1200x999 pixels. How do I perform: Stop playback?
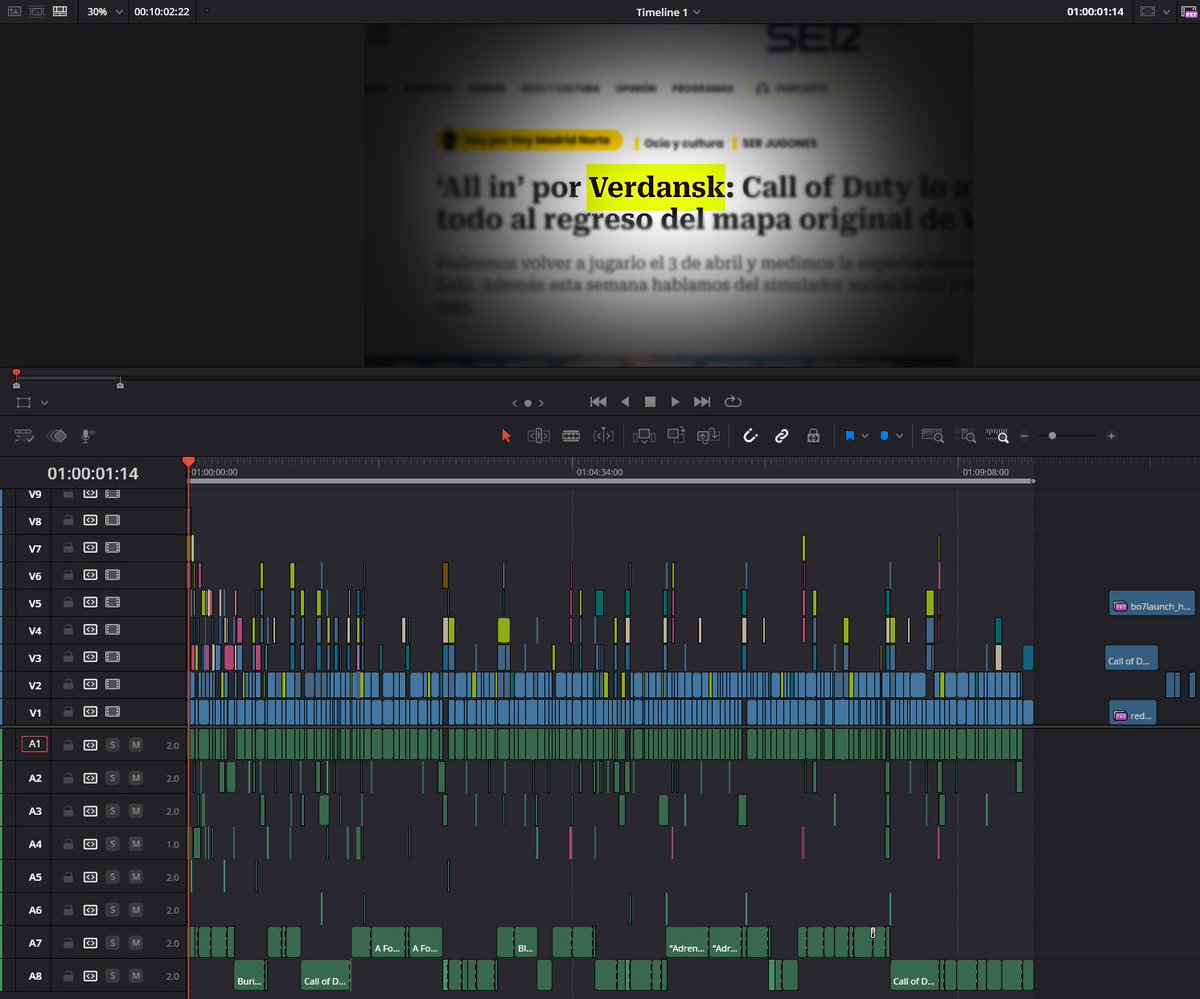coord(650,402)
